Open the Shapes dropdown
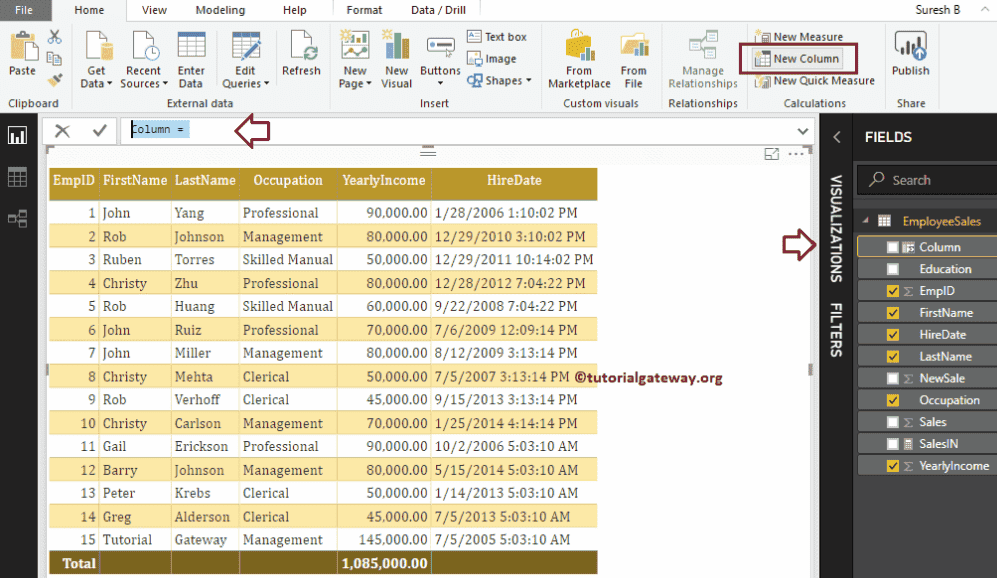 [508, 81]
